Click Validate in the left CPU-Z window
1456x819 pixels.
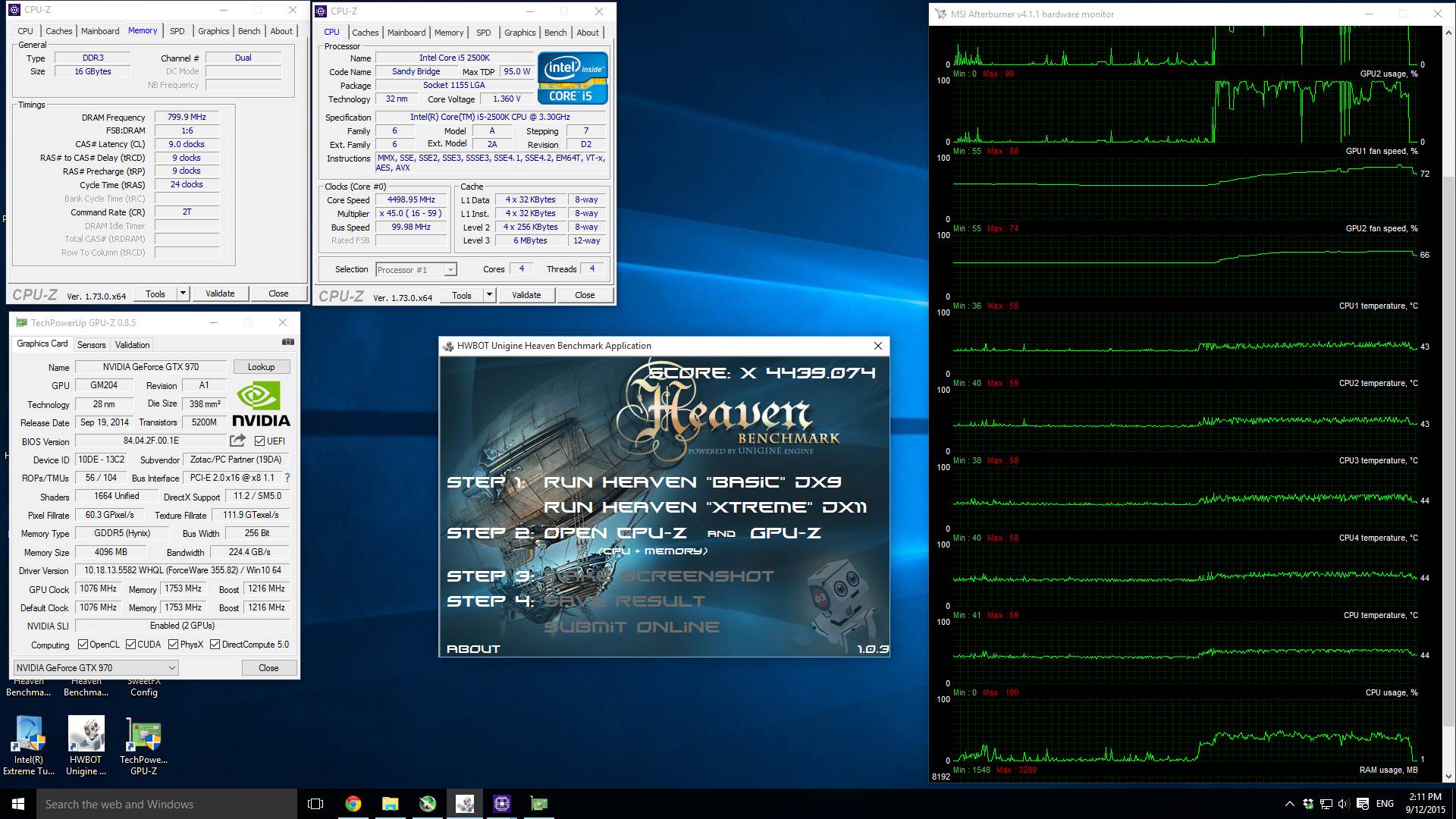coord(220,293)
